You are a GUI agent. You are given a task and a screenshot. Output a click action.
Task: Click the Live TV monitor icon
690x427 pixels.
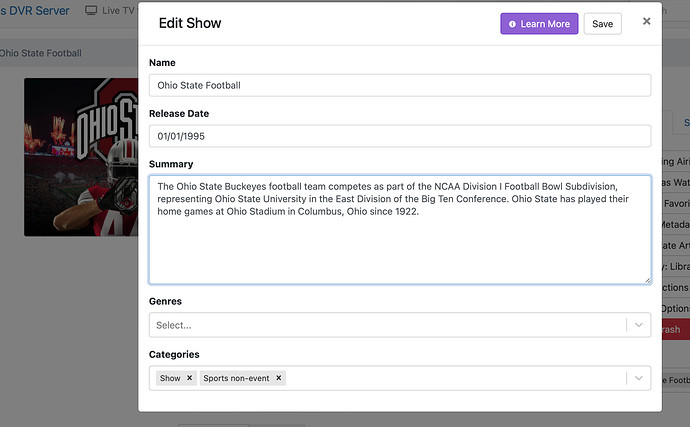tap(92, 11)
